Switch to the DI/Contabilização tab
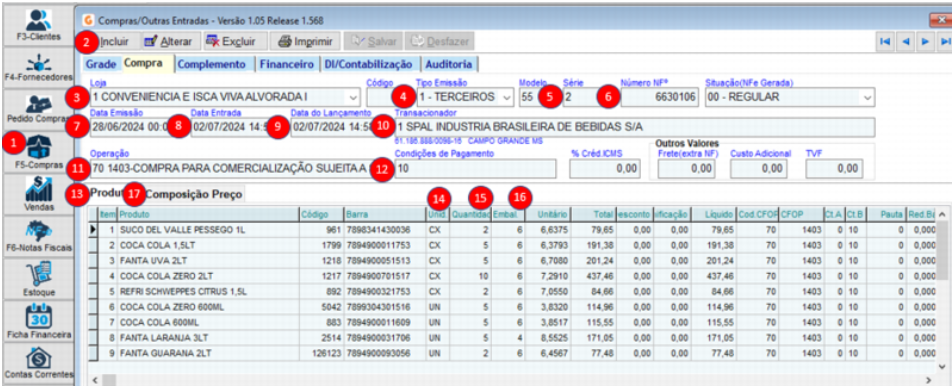This screenshot has width=952, height=391. (369, 64)
